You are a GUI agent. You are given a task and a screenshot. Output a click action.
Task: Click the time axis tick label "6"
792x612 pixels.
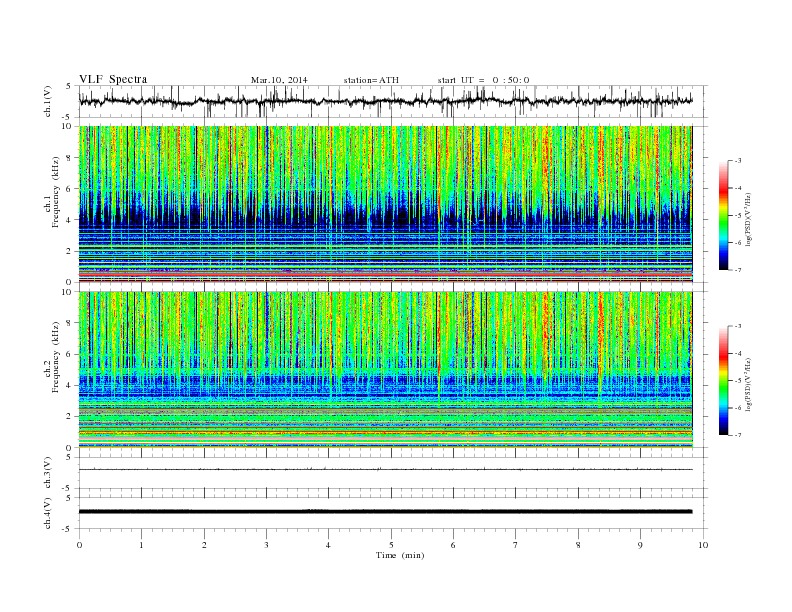click(x=453, y=545)
